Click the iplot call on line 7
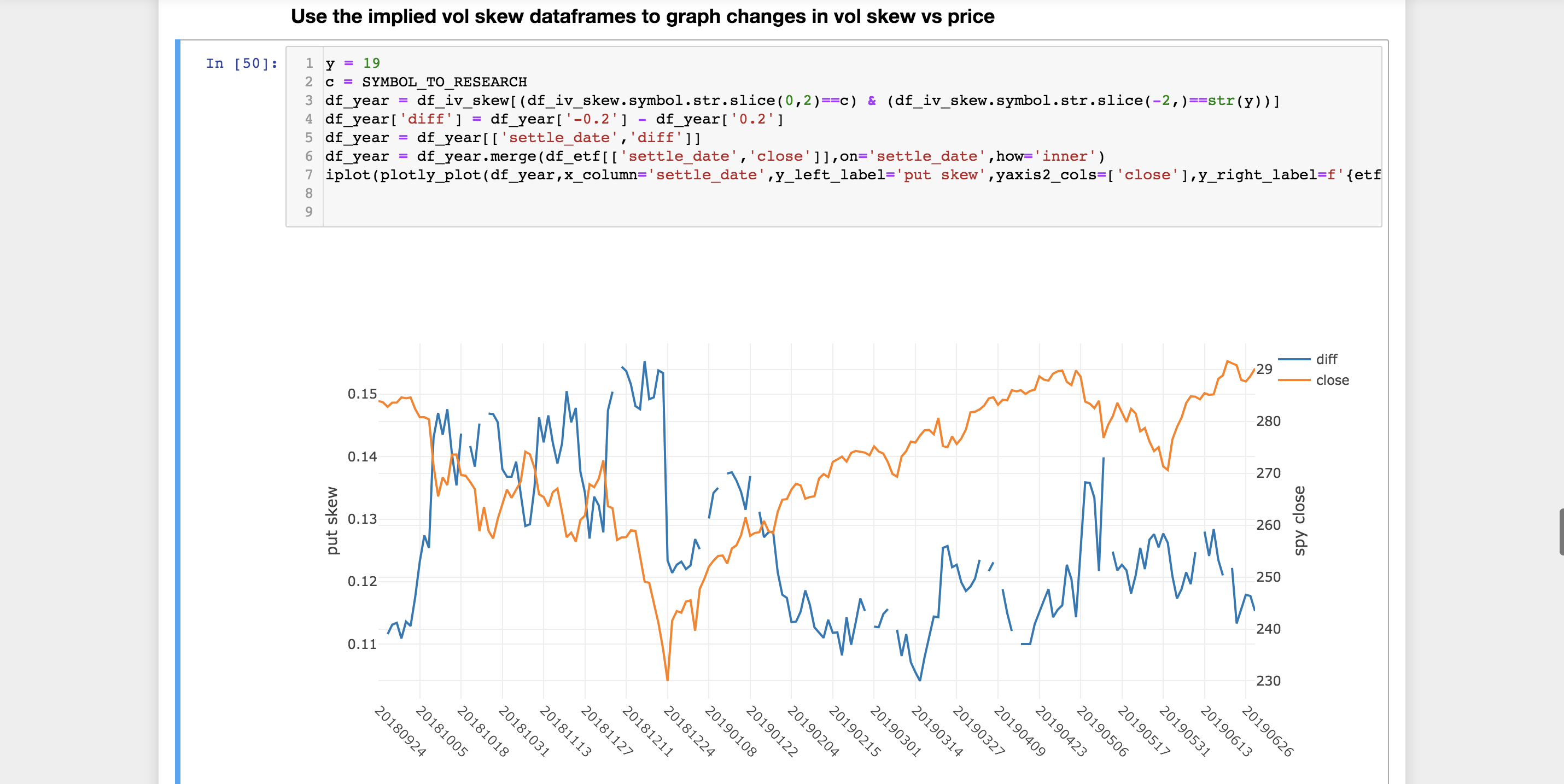Viewport: 1564px width, 784px height. coord(348,175)
